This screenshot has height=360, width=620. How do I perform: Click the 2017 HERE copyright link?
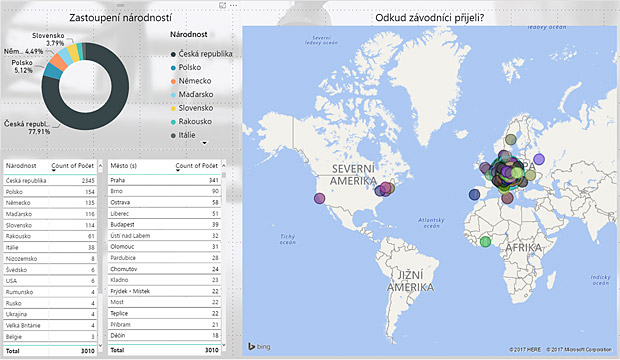[x=525, y=350]
